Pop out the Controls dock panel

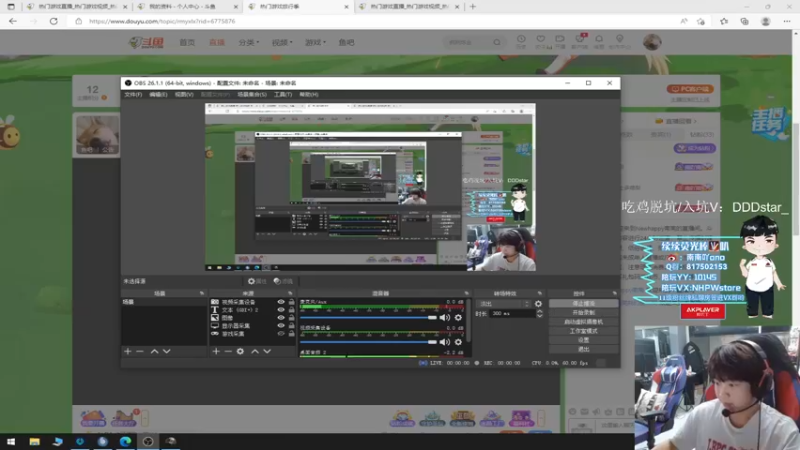point(614,293)
